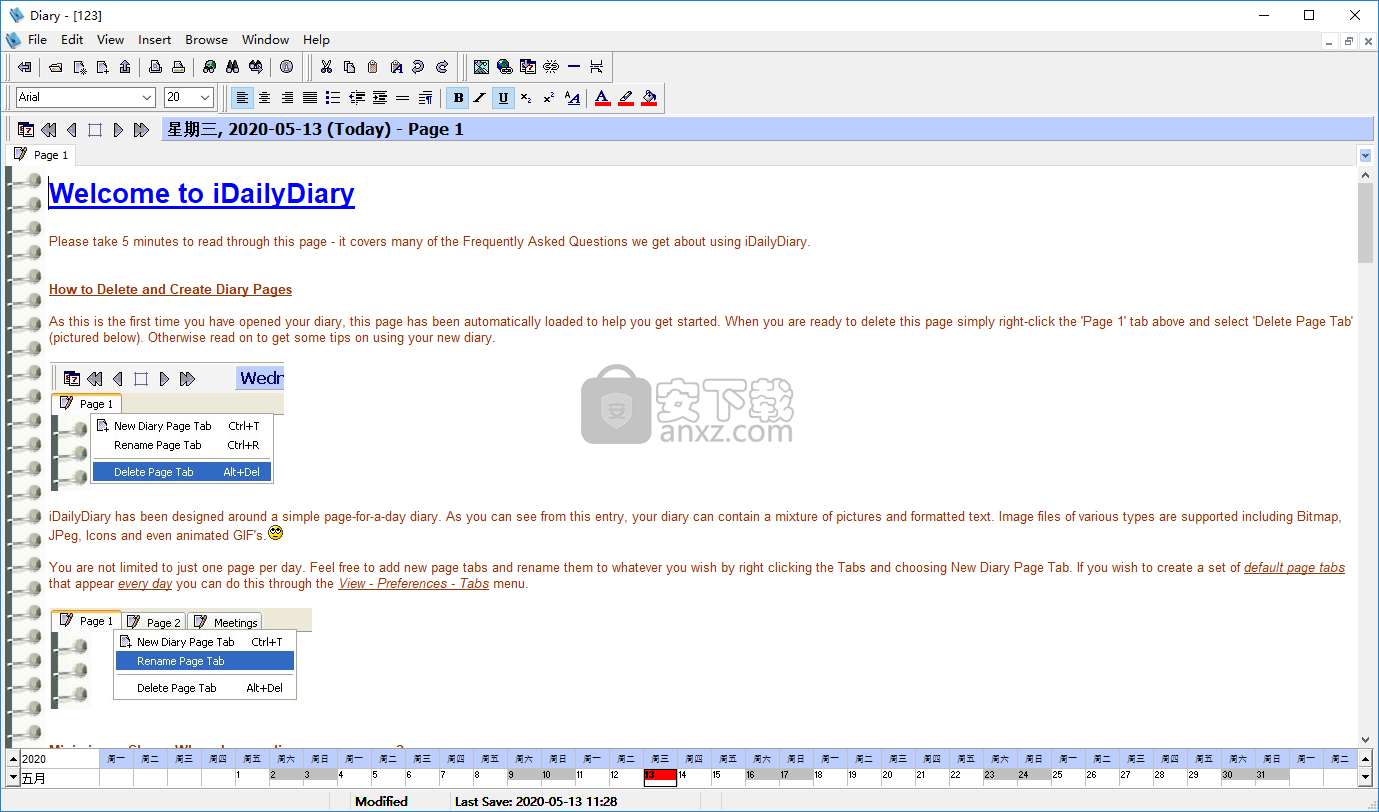Click the subscript icon
Image resolution: width=1379 pixels, height=812 pixels.
pyautogui.click(x=526, y=97)
